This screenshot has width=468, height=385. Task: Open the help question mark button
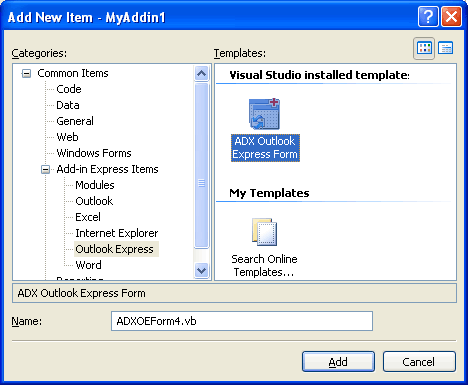pos(428,16)
